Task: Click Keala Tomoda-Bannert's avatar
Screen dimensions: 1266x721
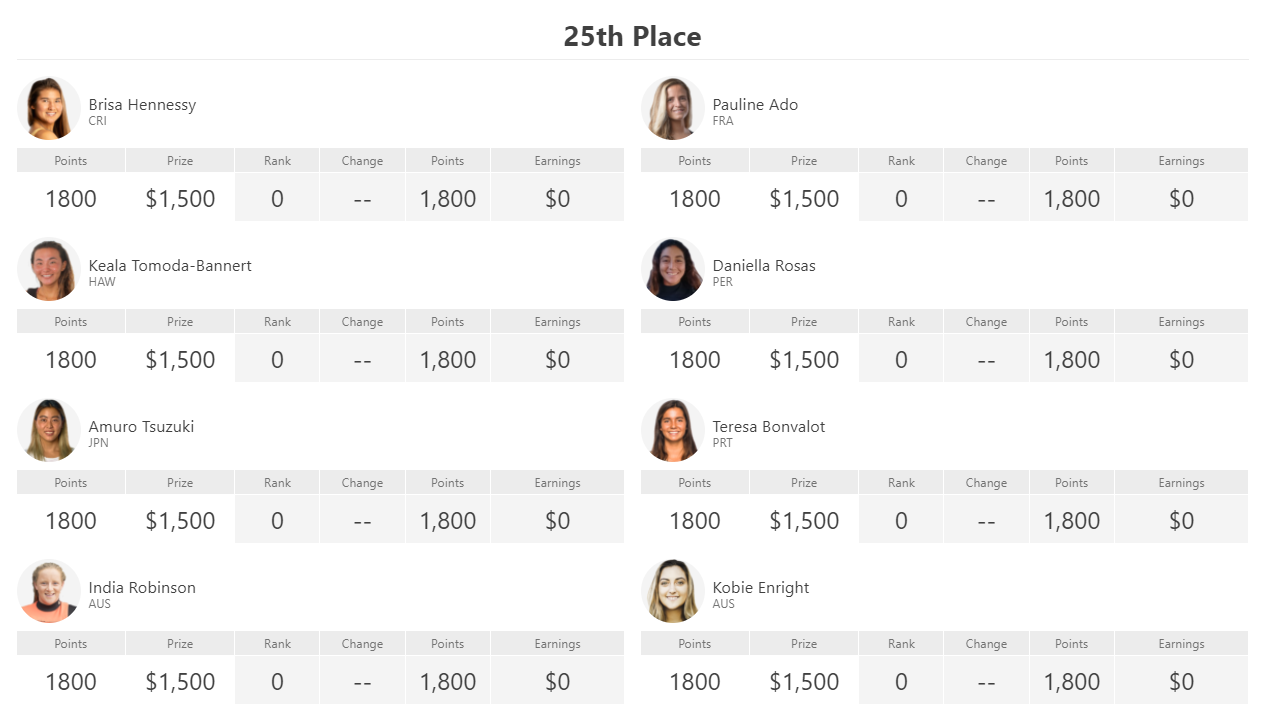Action: coord(49,269)
